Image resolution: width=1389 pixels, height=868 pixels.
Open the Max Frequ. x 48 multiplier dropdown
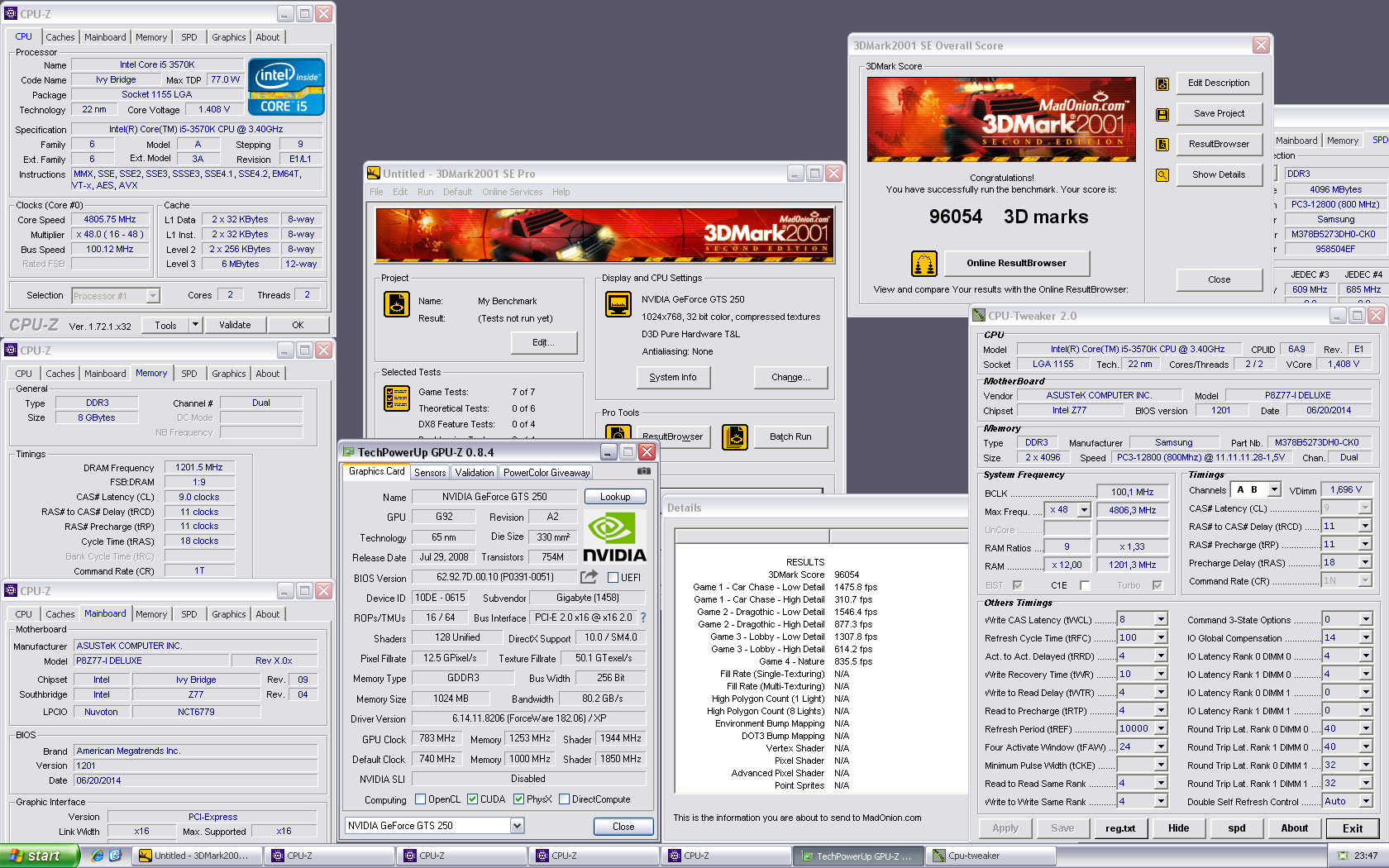coord(1084,510)
